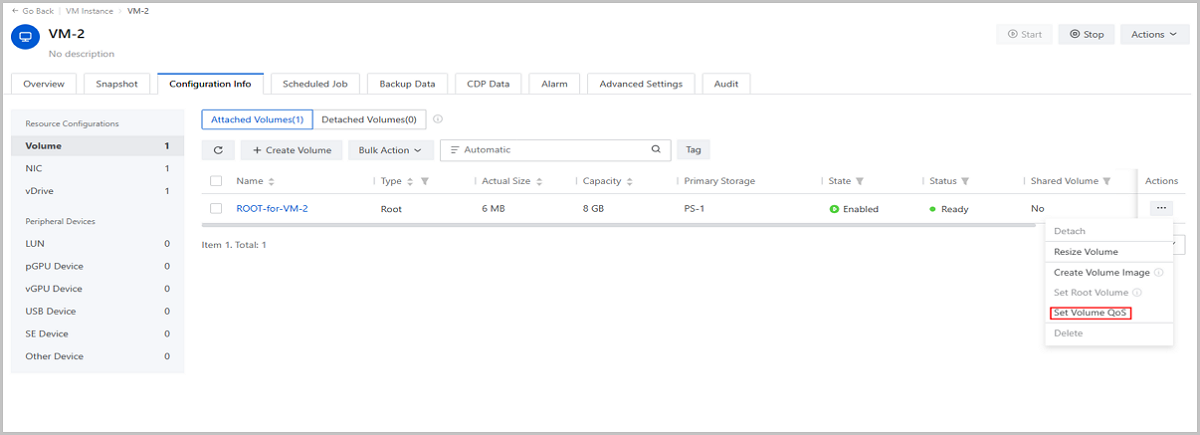The height and width of the screenshot is (435, 1200).
Task: Click the State column filter icon
Action: point(860,181)
